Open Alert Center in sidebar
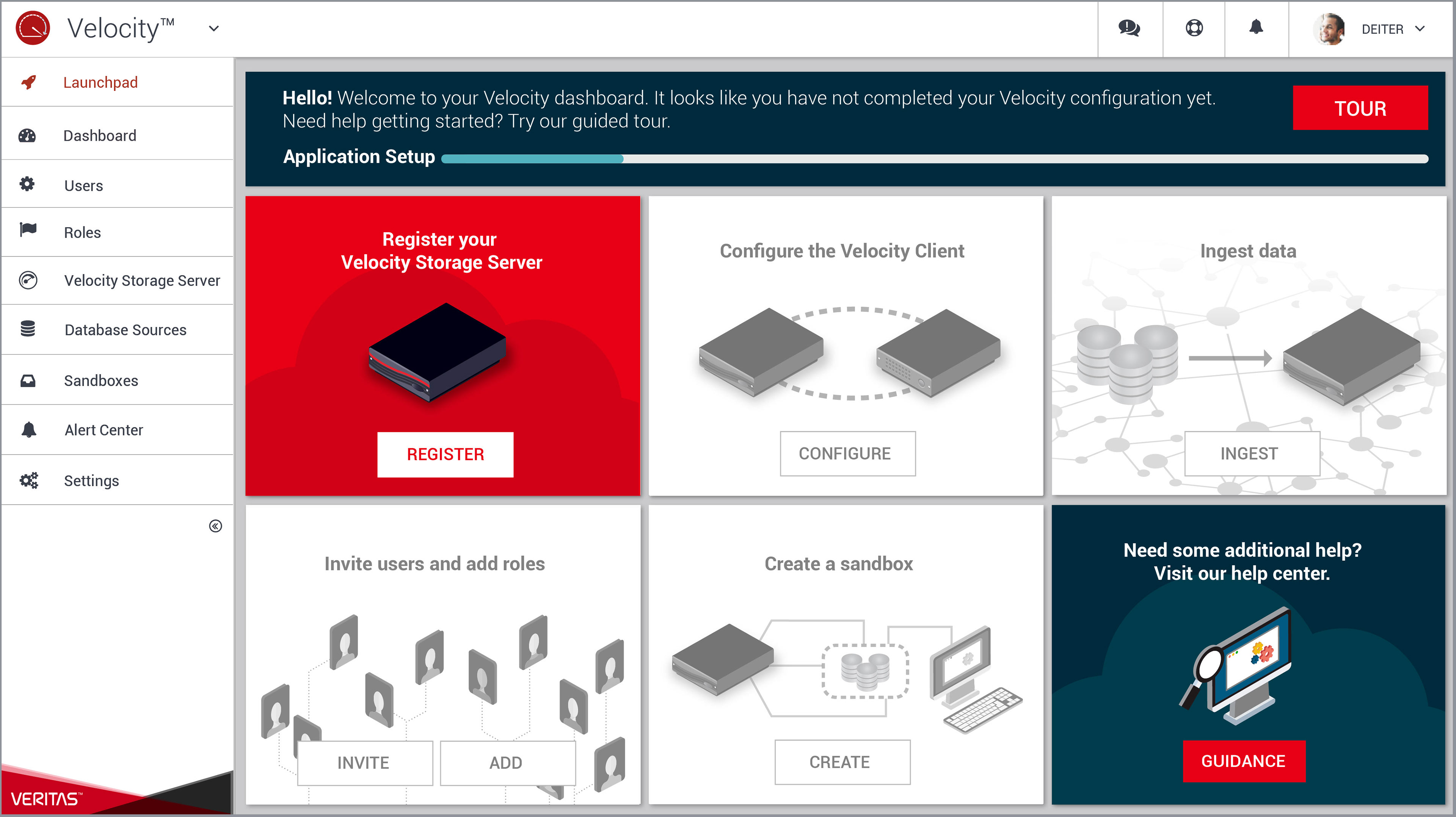This screenshot has height=817, width=1456. 104,430
